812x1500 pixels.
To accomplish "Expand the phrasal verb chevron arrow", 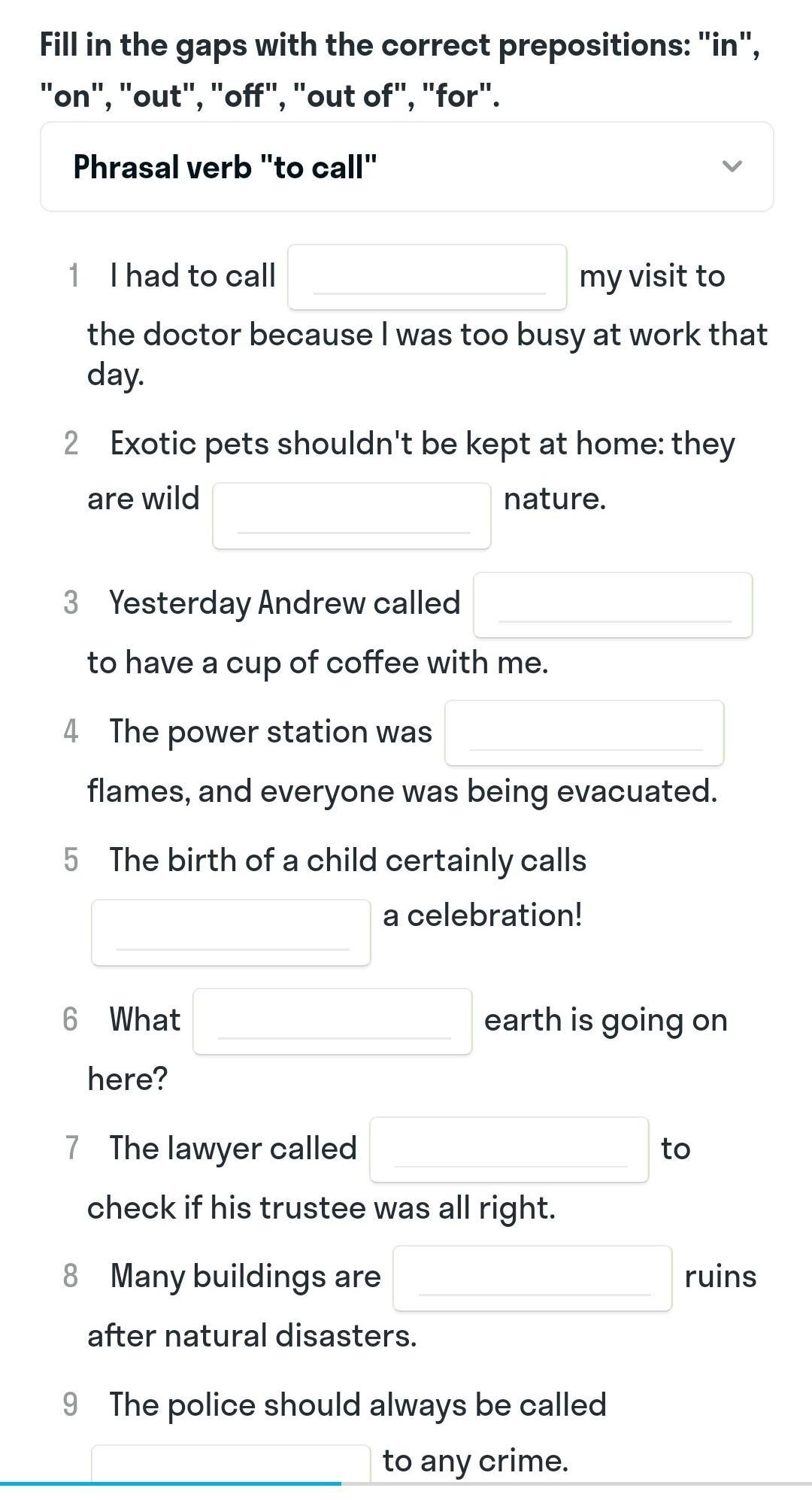I will (x=732, y=166).
